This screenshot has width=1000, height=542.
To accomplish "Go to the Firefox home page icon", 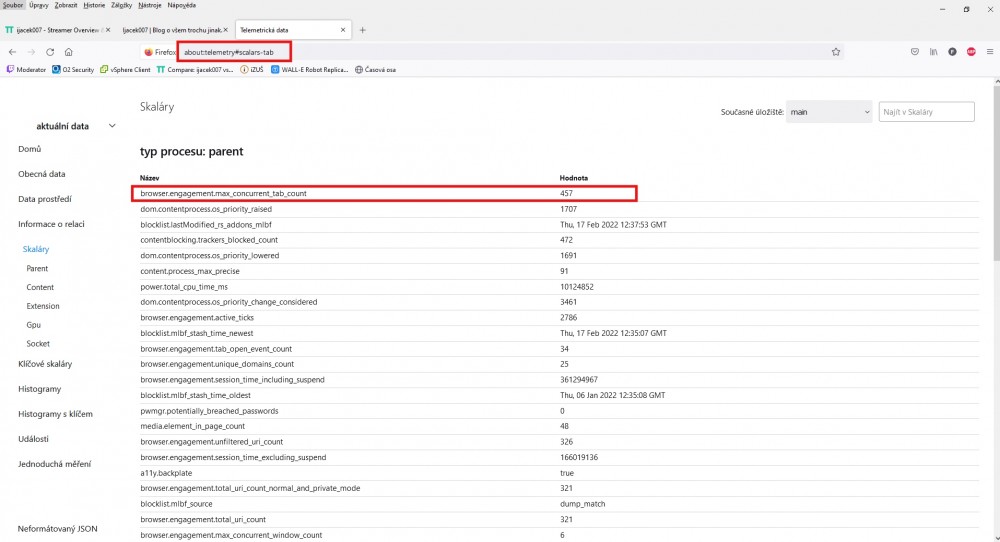I will point(68,51).
